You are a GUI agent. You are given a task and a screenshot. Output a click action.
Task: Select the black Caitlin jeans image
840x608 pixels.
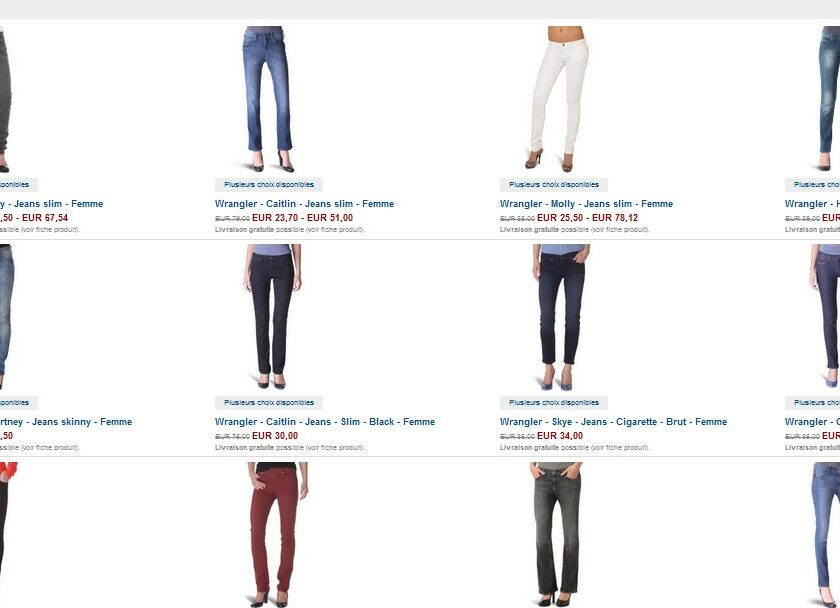coord(272,317)
